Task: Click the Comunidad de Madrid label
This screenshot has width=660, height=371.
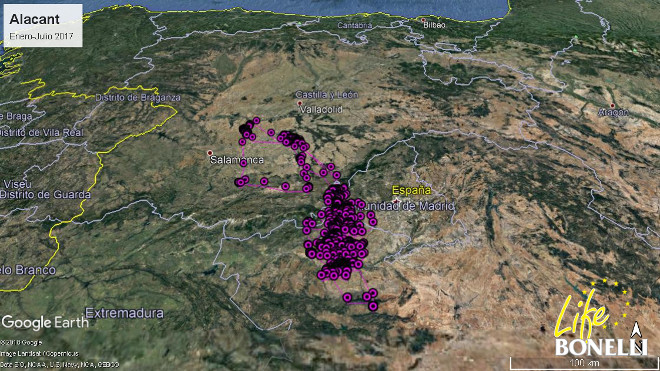Action: 407,206
